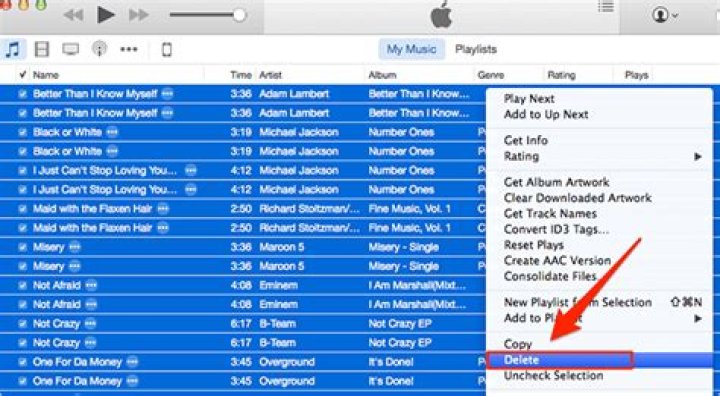Sort by the Name column header
The width and height of the screenshot is (720, 396).
point(45,75)
